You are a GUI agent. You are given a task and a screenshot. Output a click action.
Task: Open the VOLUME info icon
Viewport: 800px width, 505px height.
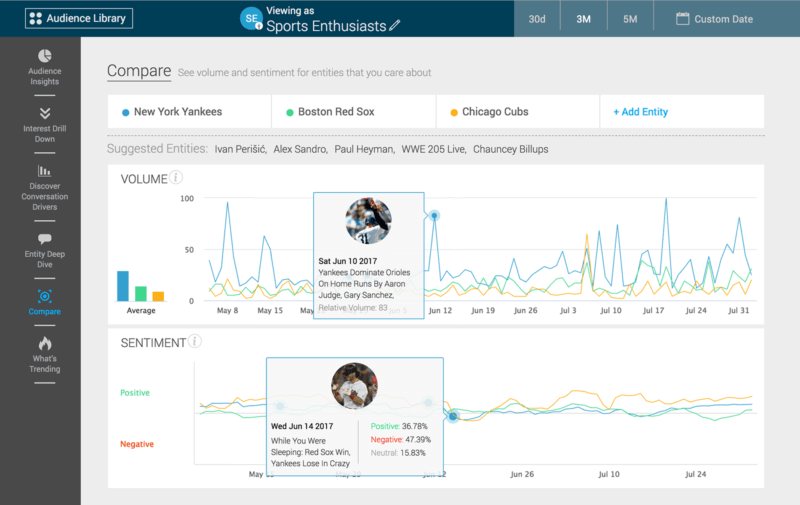click(176, 178)
